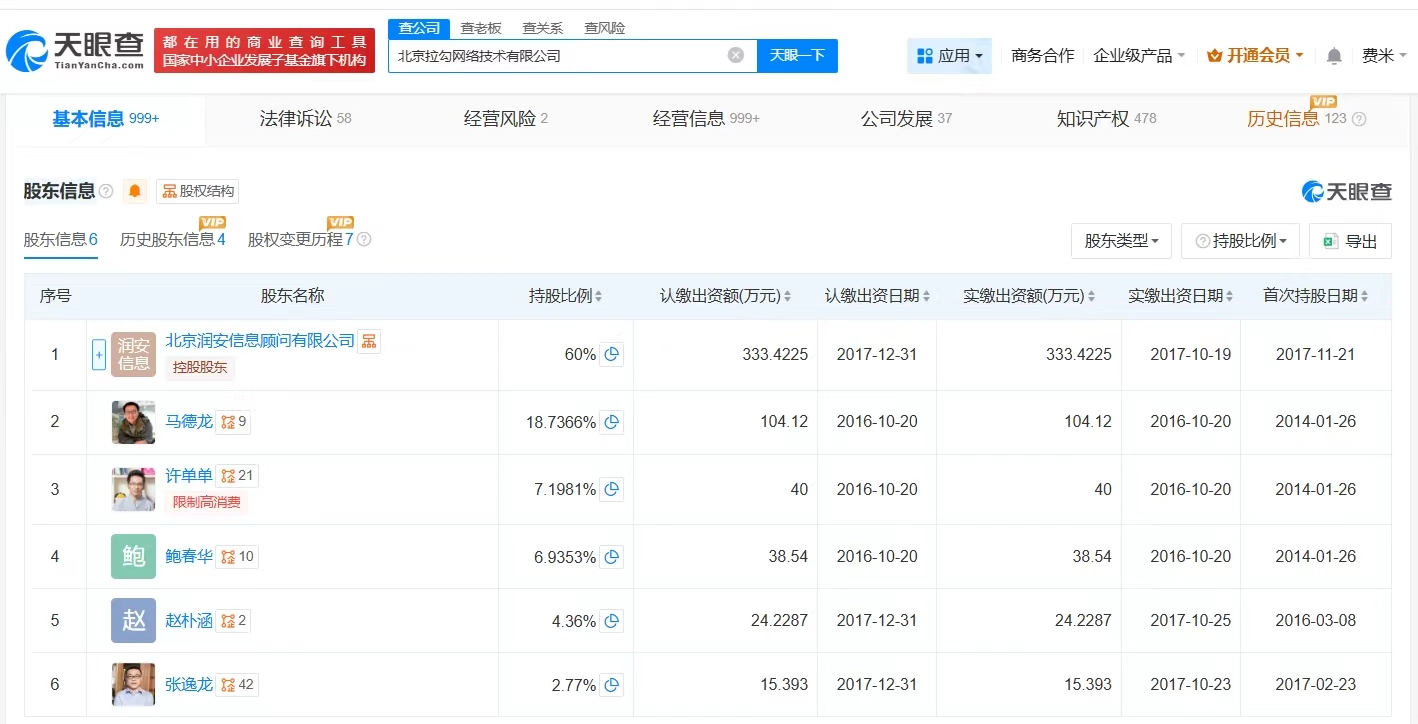Open the 公司发展 37 tab

point(907,119)
